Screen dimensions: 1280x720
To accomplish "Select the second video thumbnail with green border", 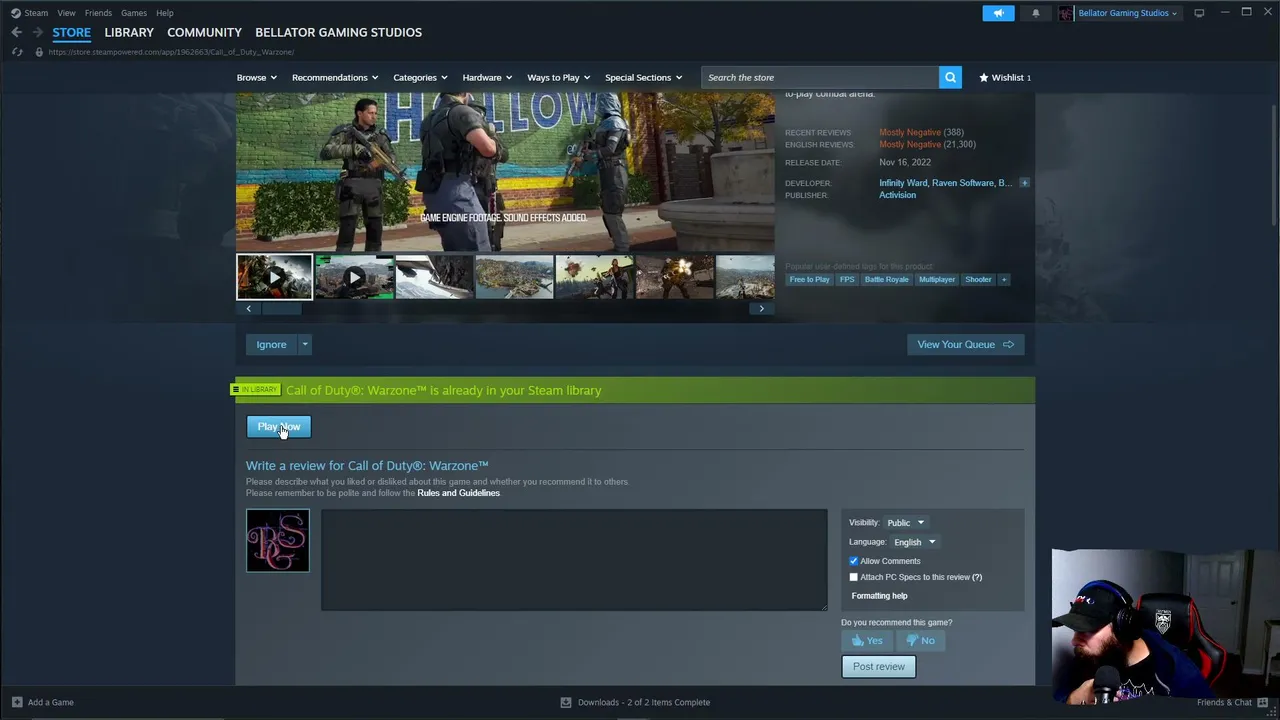I will point(354,277).
